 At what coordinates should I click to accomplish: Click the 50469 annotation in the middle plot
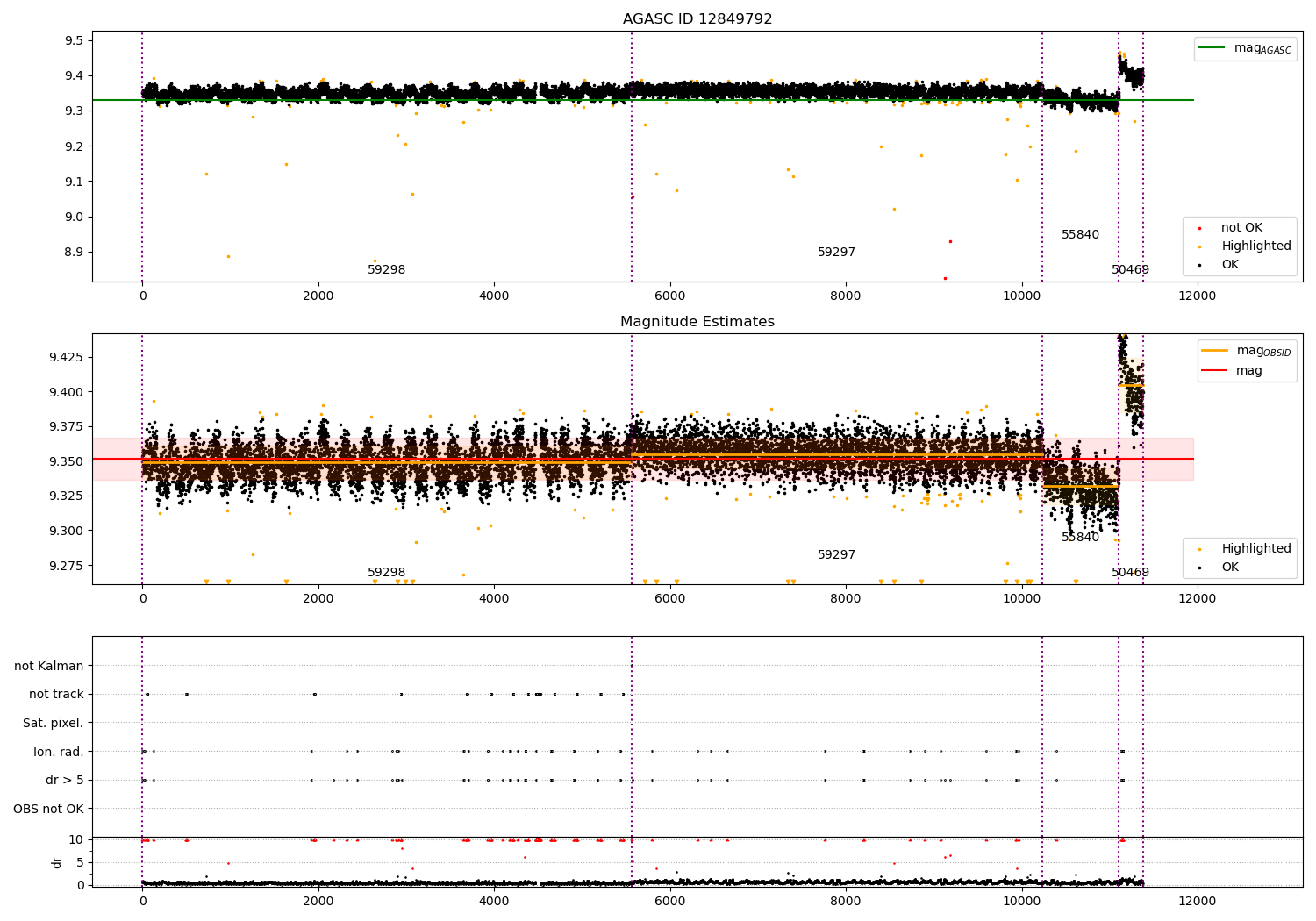tap(1130, 573)
